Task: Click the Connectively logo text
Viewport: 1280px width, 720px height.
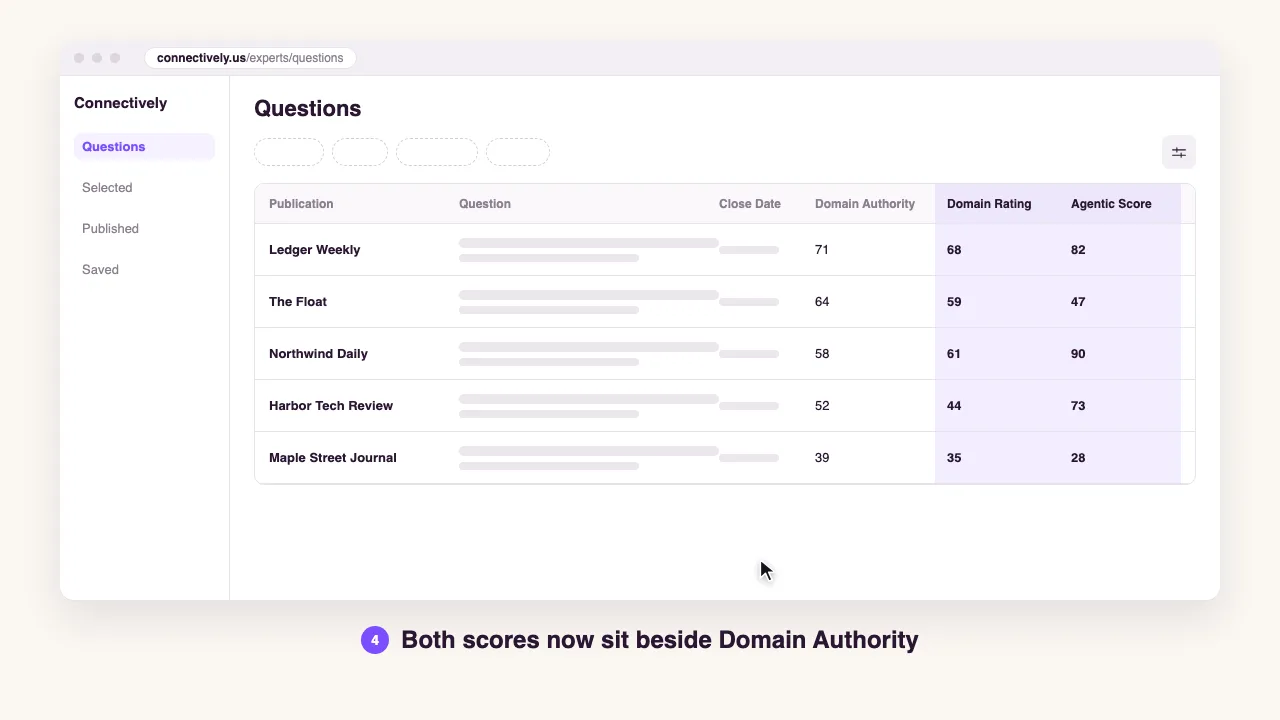Action: pyautogui.click(x=120, y=103)
